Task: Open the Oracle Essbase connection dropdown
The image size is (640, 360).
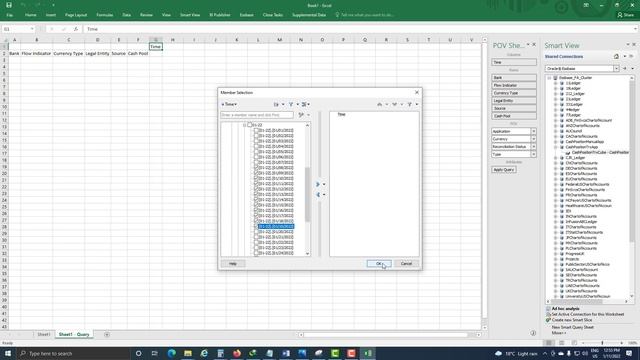Action: pos(616,69)
